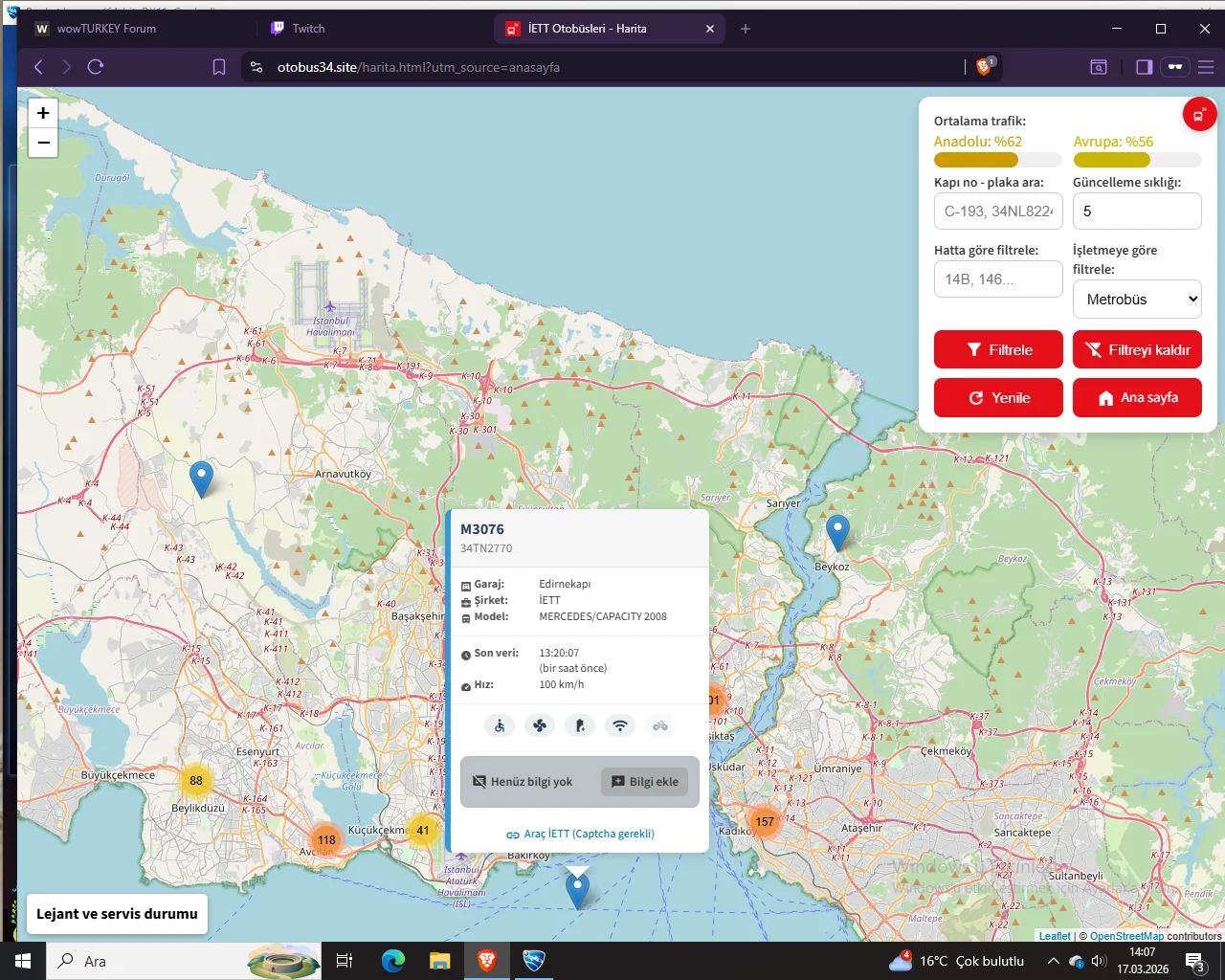
Task: Click the wheelchair accessibility icon in popup
Action: tap(500, 725)
